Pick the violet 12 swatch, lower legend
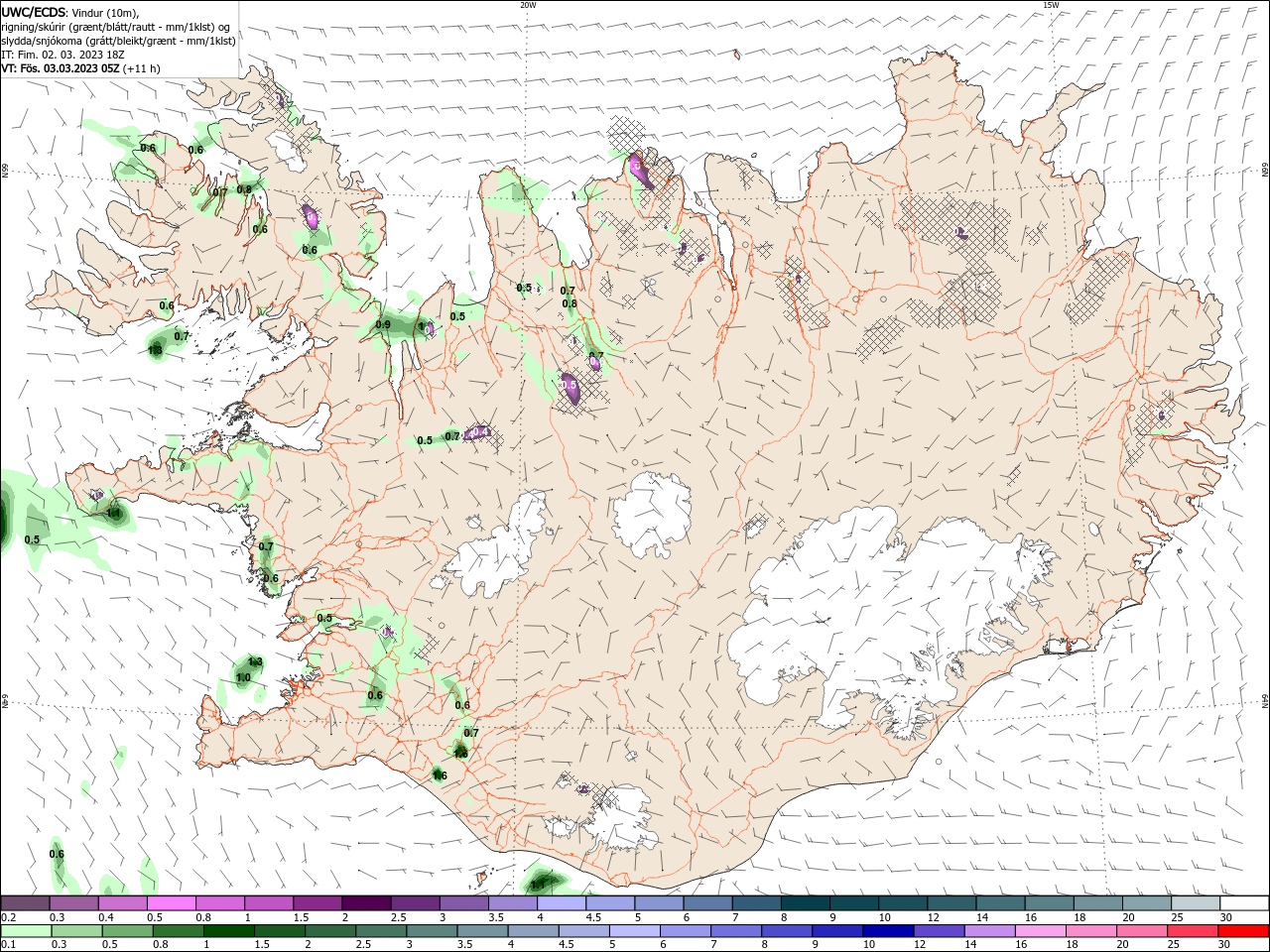 click(x=939, y=931)
